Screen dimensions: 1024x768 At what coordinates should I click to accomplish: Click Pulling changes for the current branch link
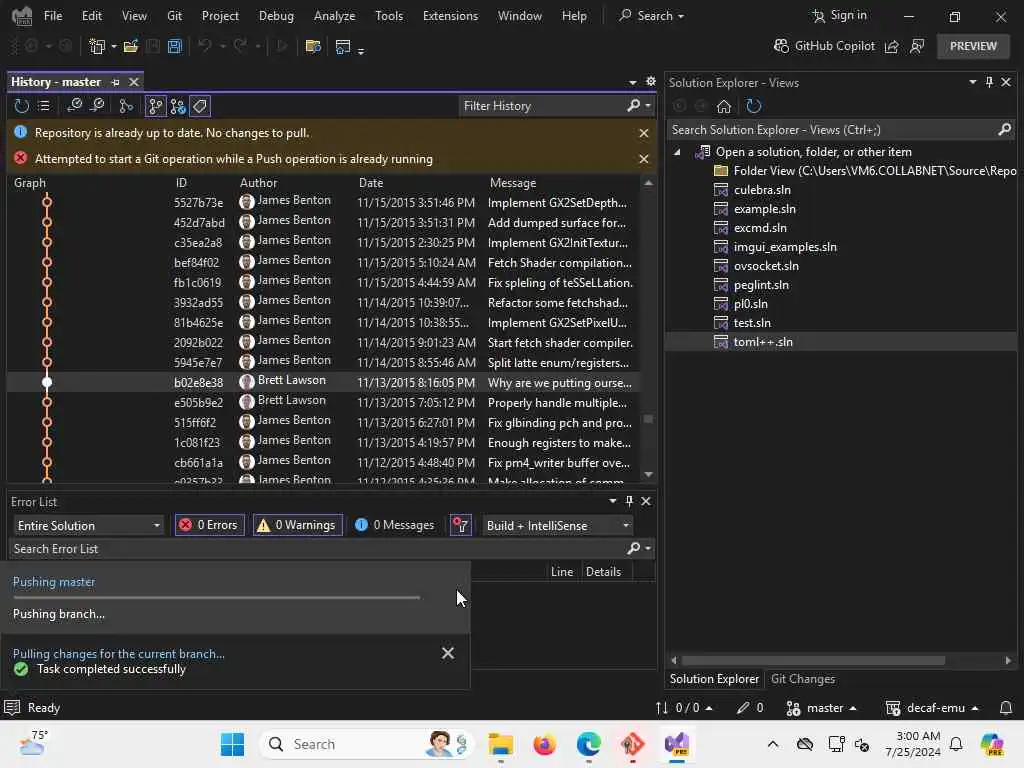tap(118, 654)
